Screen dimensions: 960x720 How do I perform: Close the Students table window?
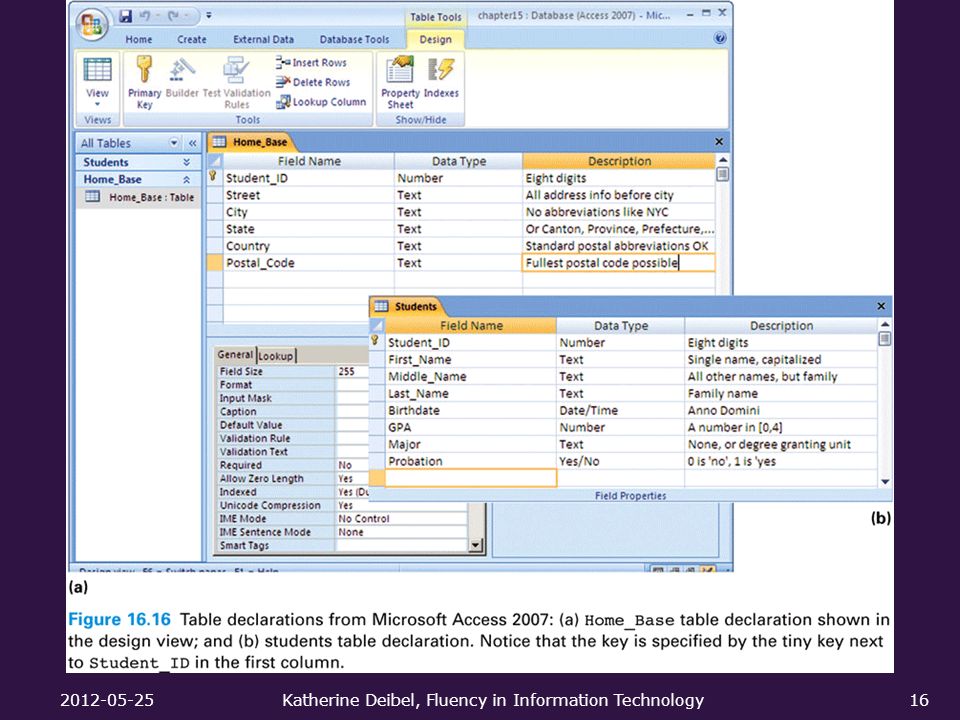tap(881, 306)
